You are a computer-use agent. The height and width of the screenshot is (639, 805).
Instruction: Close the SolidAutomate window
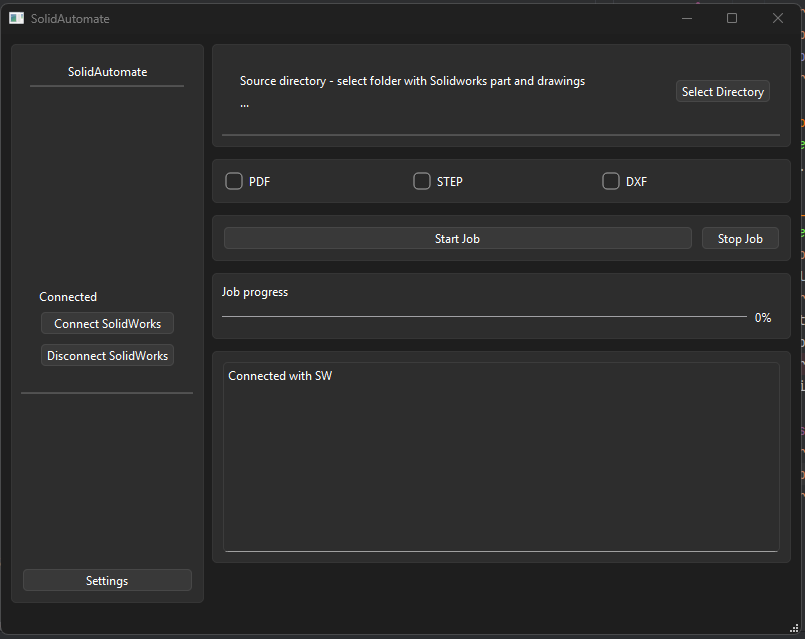(778, 18)
